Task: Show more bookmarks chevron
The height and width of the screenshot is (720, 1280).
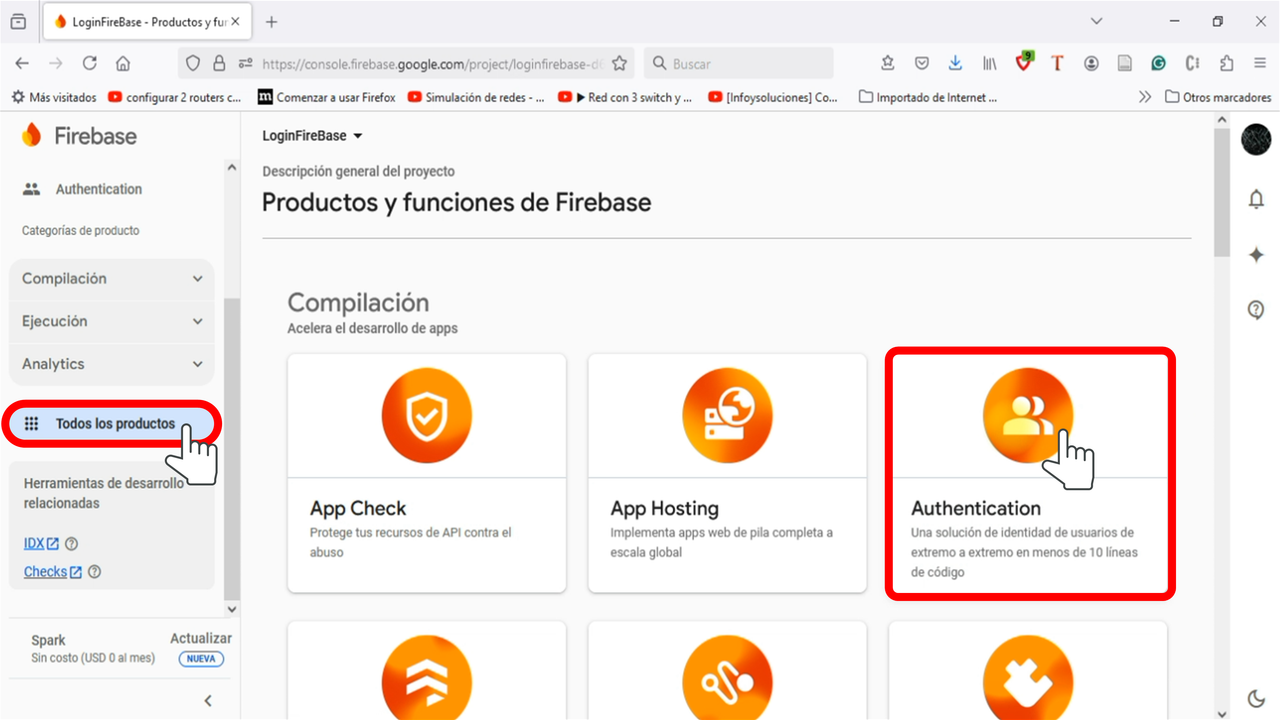Action: [x=1145, y=97]
